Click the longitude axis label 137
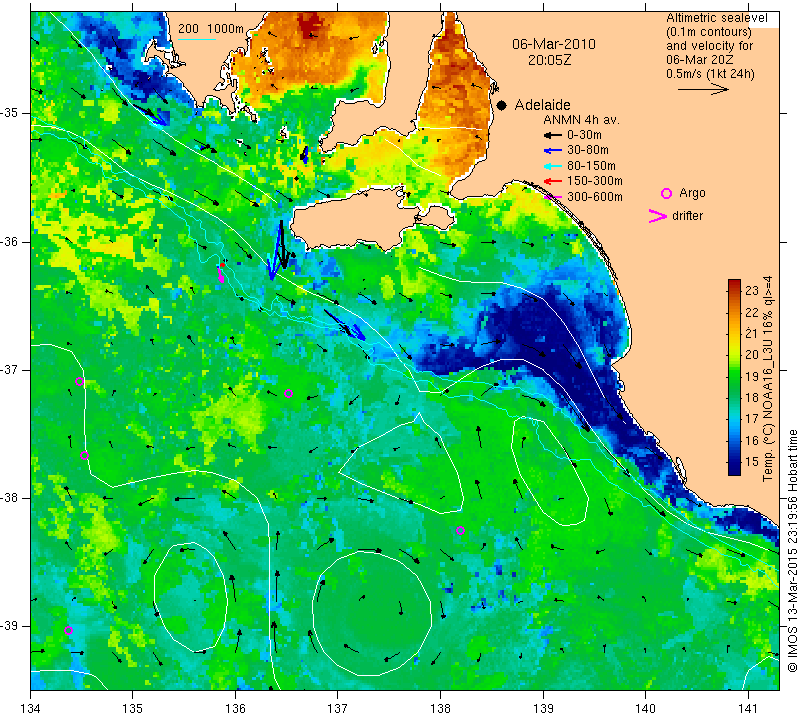This screenshot has width=800, height=720. pyautogui.click(x=338, y=708)
